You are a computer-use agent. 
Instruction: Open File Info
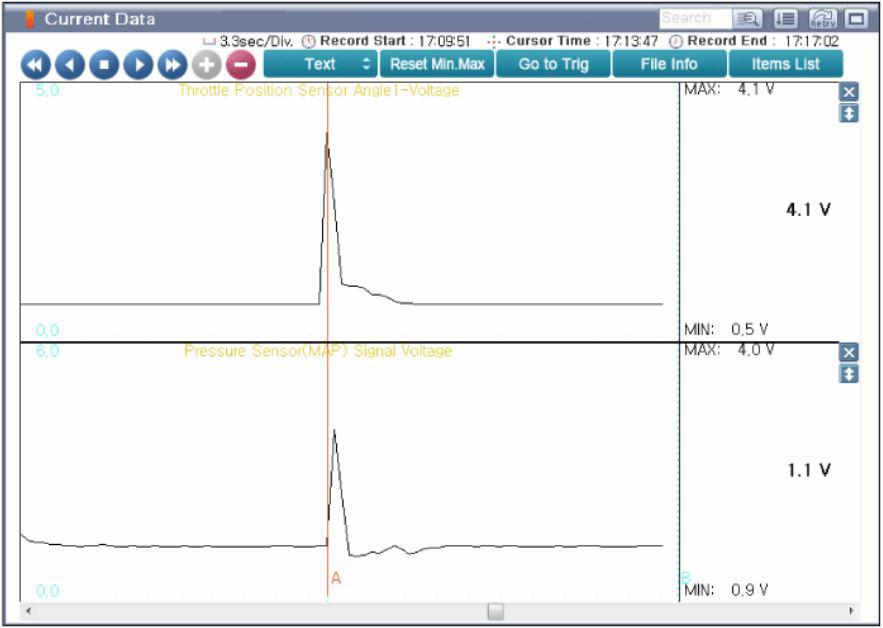coord(669,64)
